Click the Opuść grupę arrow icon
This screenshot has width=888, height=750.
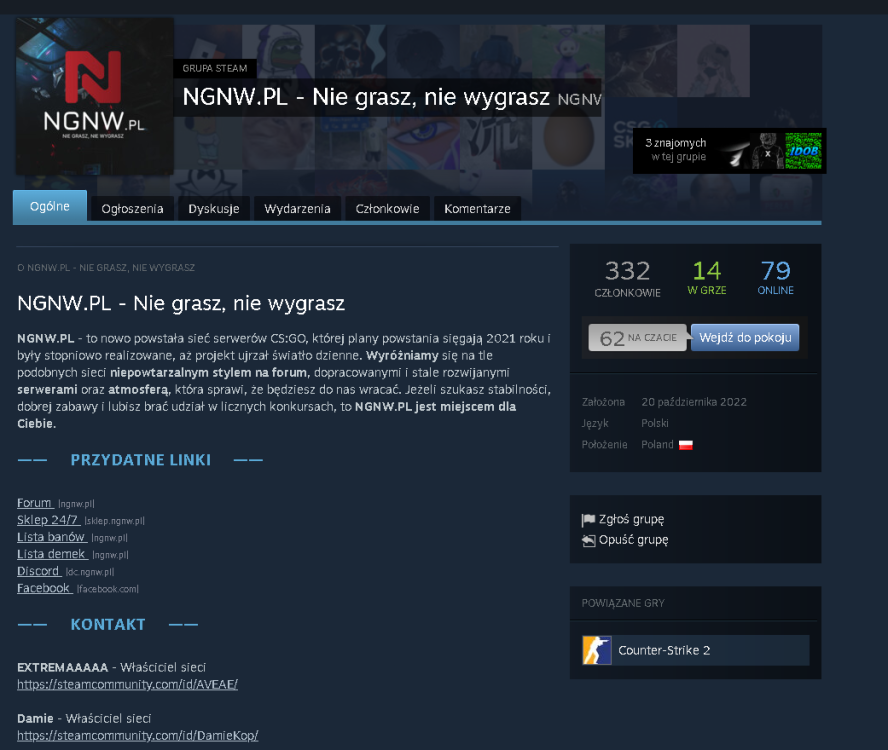[x=588, y=540]
